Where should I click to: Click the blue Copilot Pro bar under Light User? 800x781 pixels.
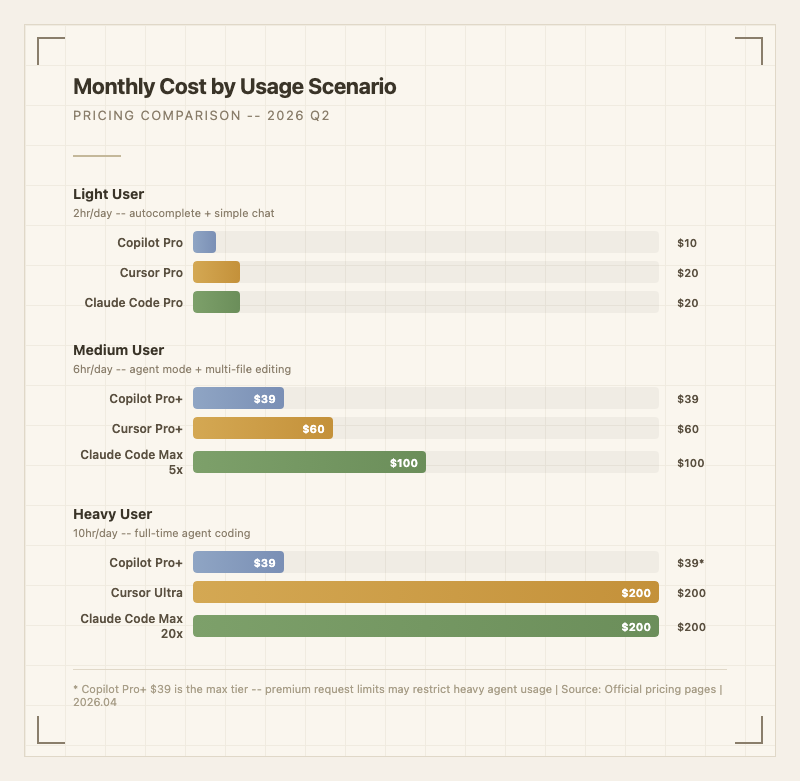click(204, 242)
